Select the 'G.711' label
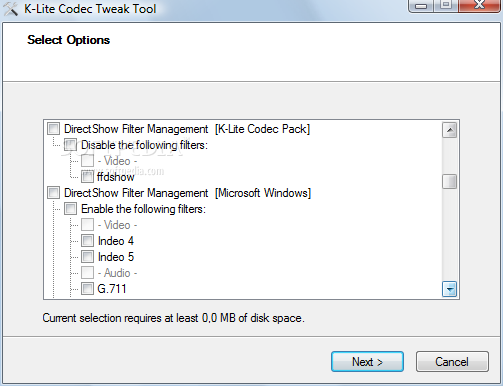 (x=112, y=289)
